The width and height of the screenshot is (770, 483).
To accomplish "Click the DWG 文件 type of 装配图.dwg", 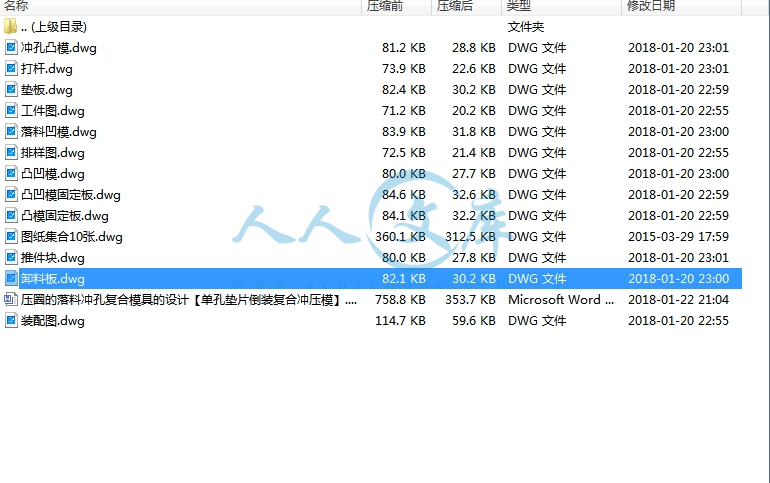I will click(537, 321).
